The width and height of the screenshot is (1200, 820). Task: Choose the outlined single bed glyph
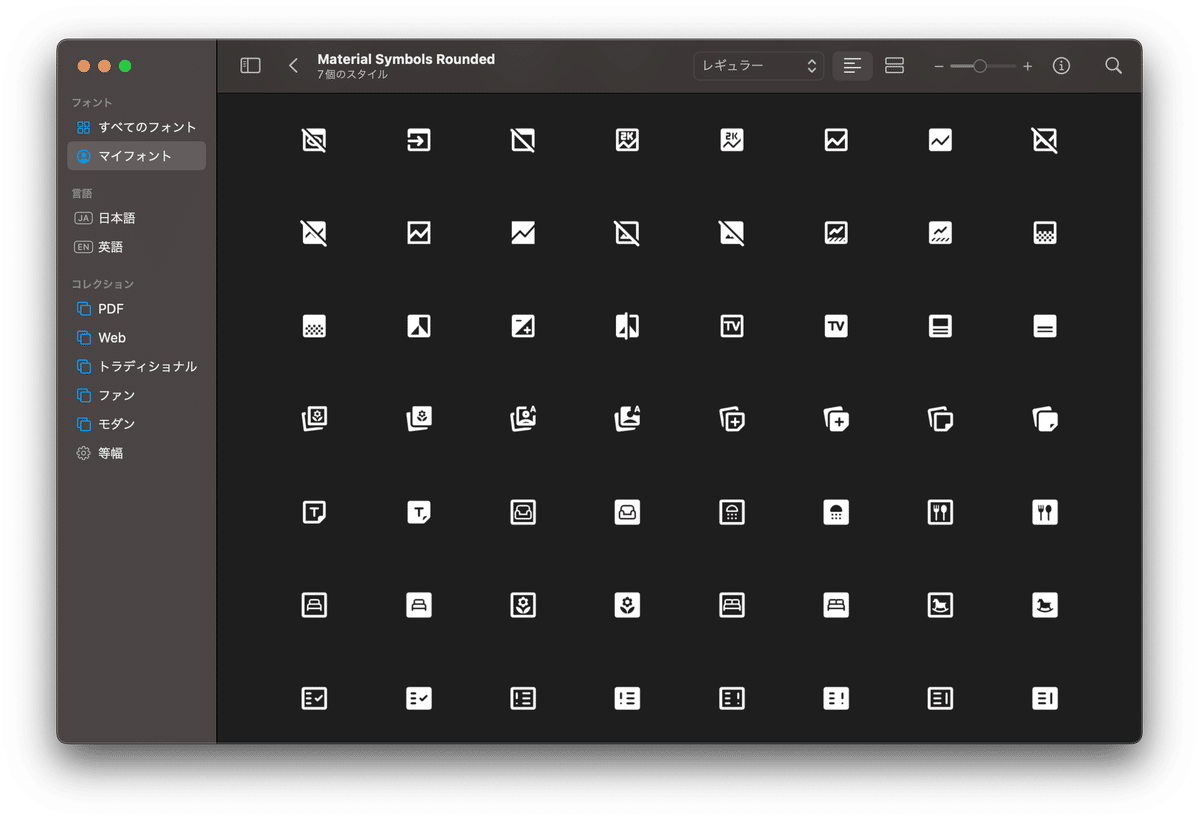coord(315,605)
